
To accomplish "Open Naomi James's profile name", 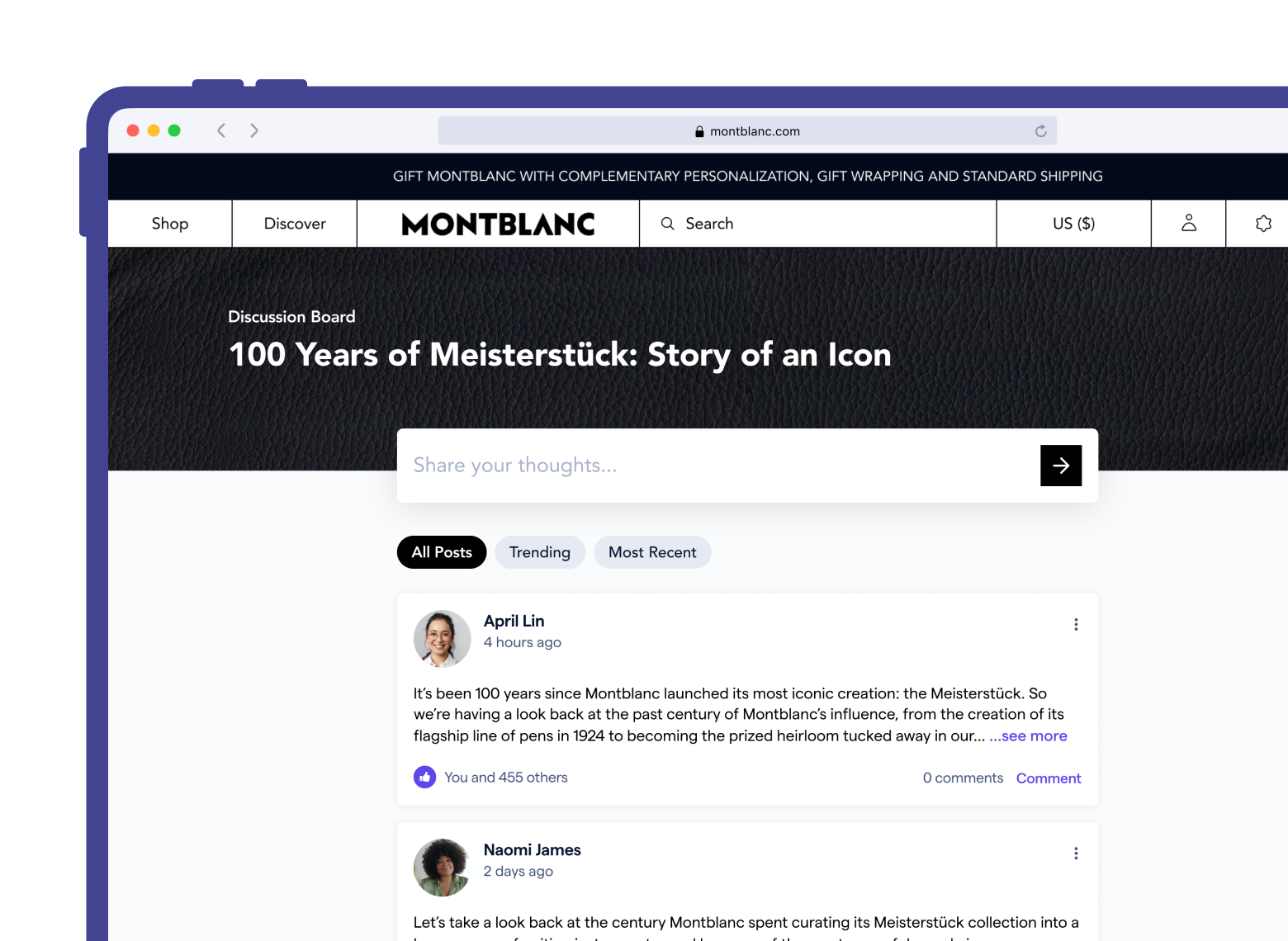I will click(532, 850).
